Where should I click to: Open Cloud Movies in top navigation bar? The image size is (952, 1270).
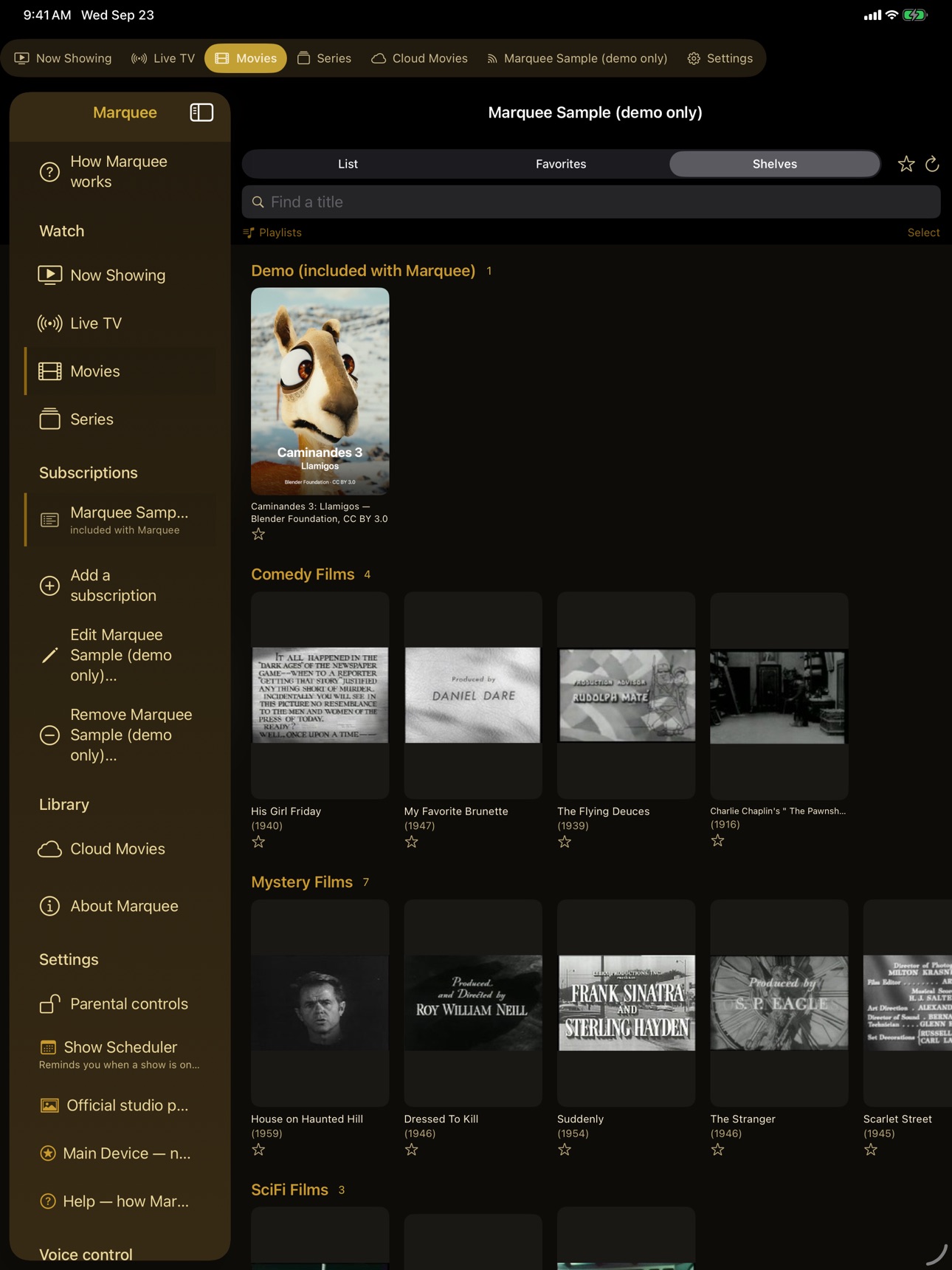tap(419, 58)
